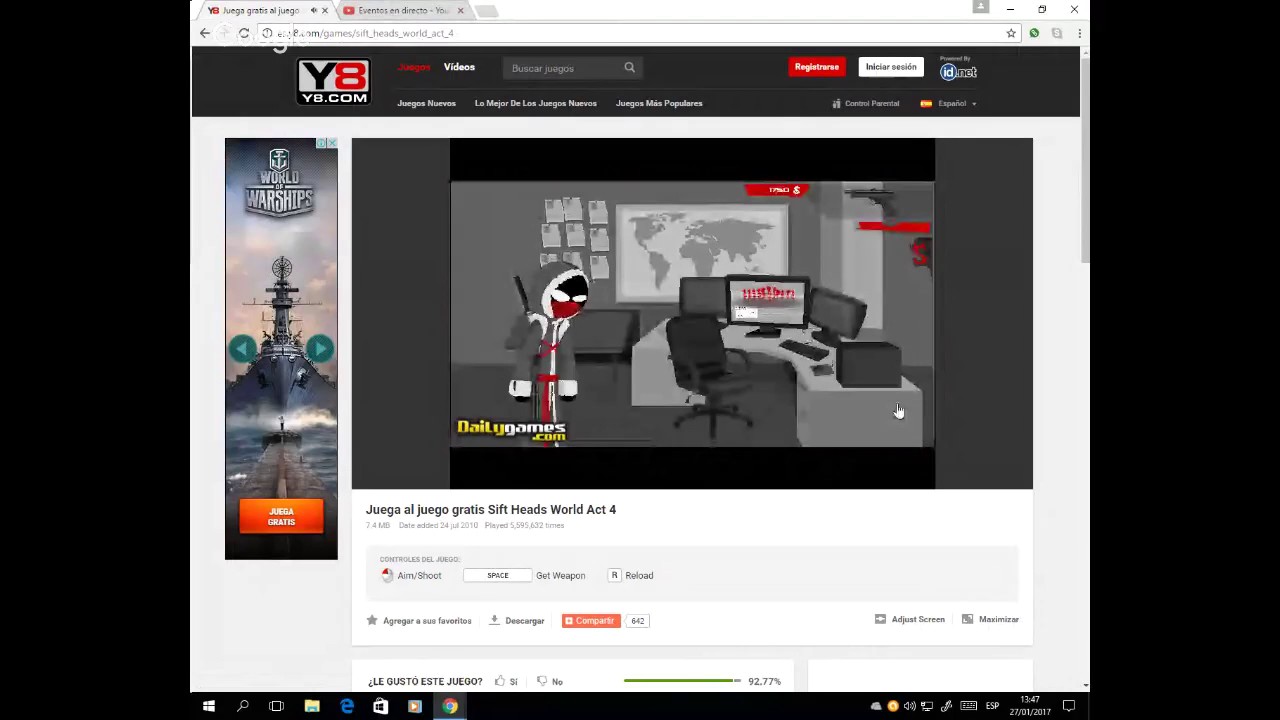
Task: Click the network tray icon
Action: (927, 706)
